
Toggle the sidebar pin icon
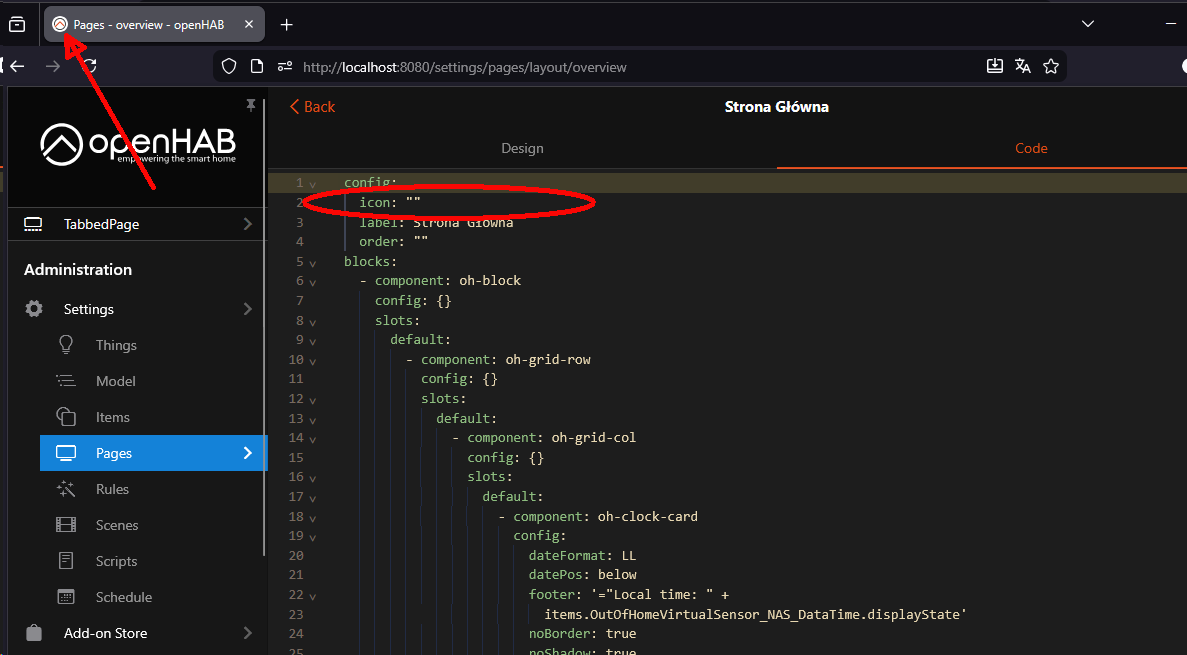251,105
